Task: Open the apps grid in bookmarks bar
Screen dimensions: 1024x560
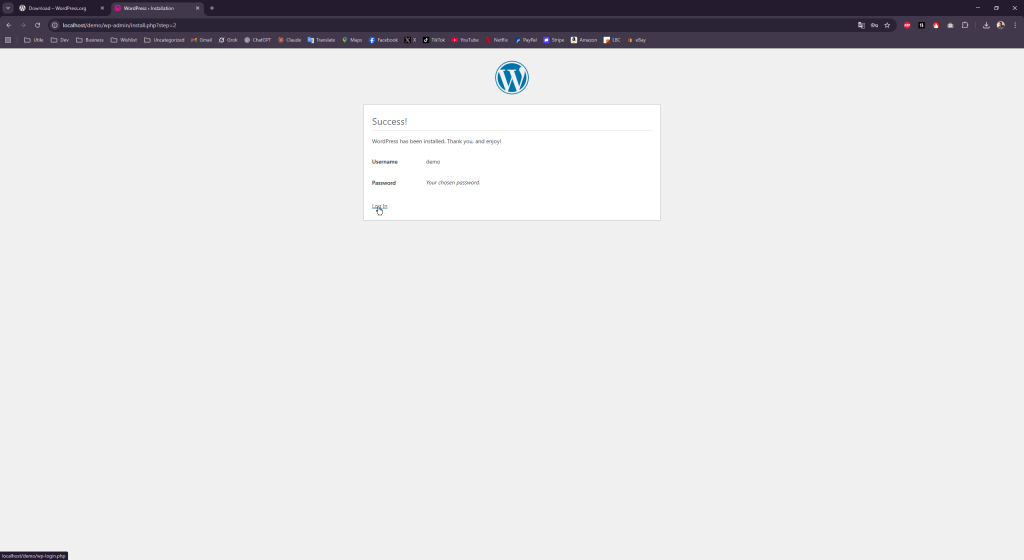Action: coord(9,40)
